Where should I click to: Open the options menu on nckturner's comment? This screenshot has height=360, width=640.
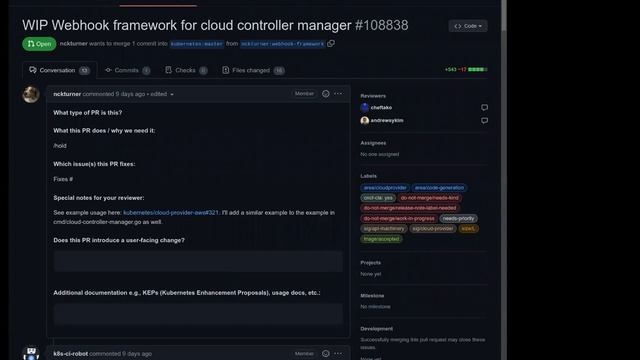(338, 93)
